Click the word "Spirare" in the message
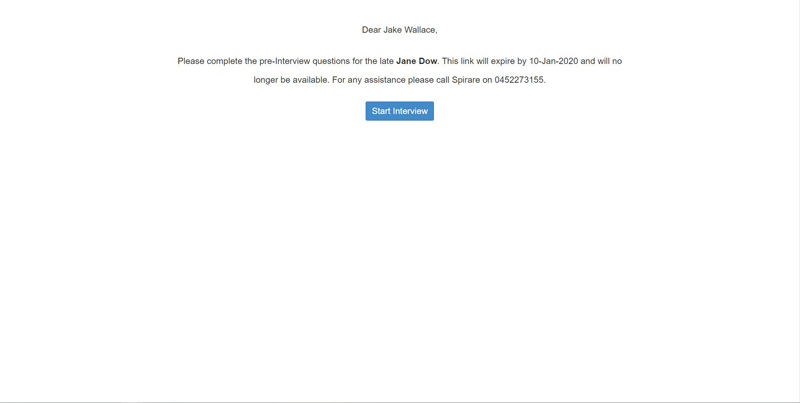This screenshot has width=800, height=403. click(x=466, y=80)
